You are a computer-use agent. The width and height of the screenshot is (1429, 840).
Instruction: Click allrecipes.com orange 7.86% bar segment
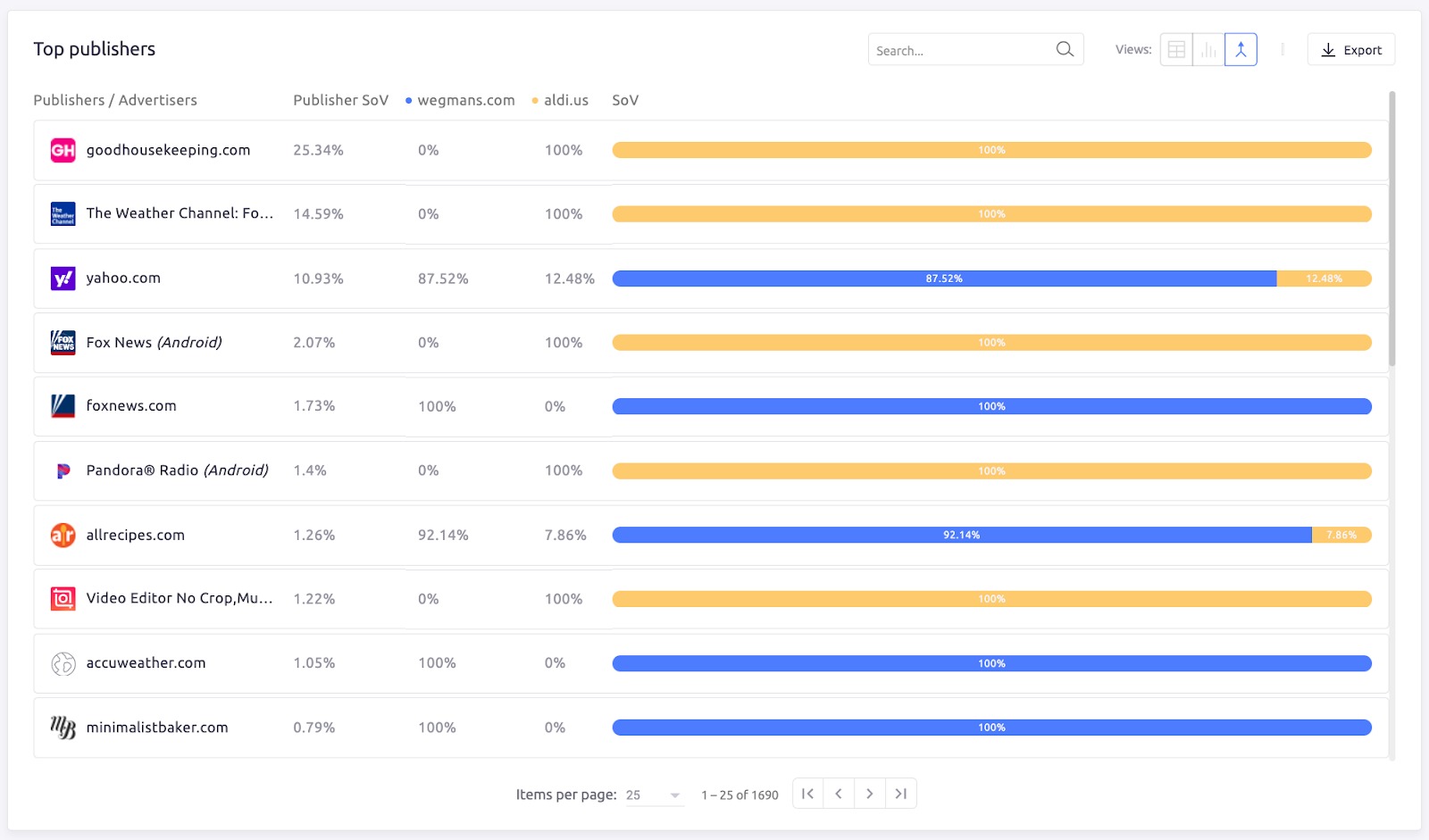click(x=1342, y=535)
